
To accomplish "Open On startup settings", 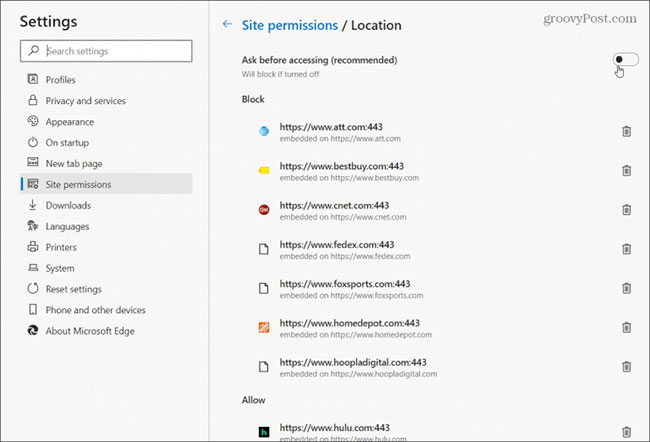I will (x=106, y=143).
